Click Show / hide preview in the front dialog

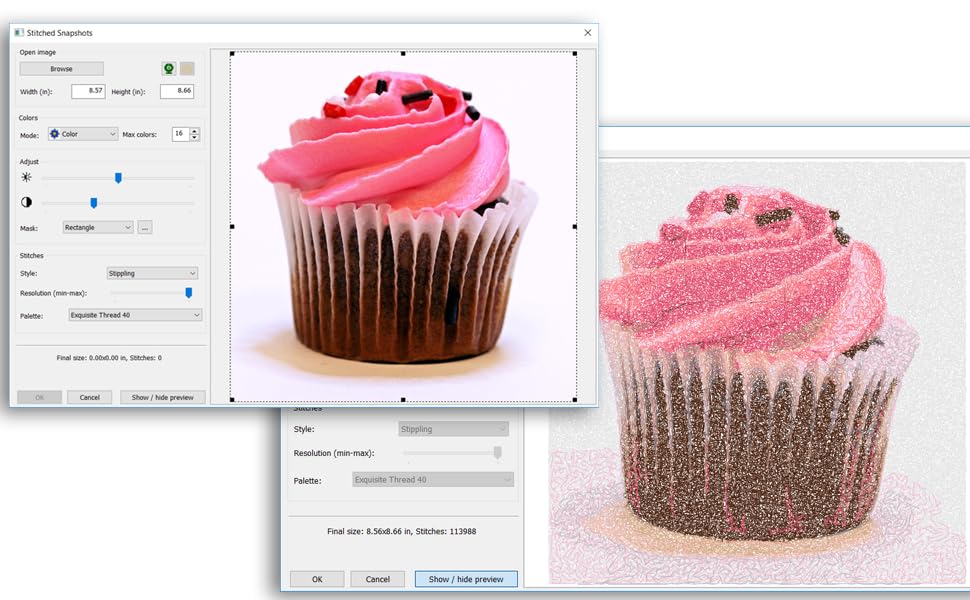[x=163, y=397]
